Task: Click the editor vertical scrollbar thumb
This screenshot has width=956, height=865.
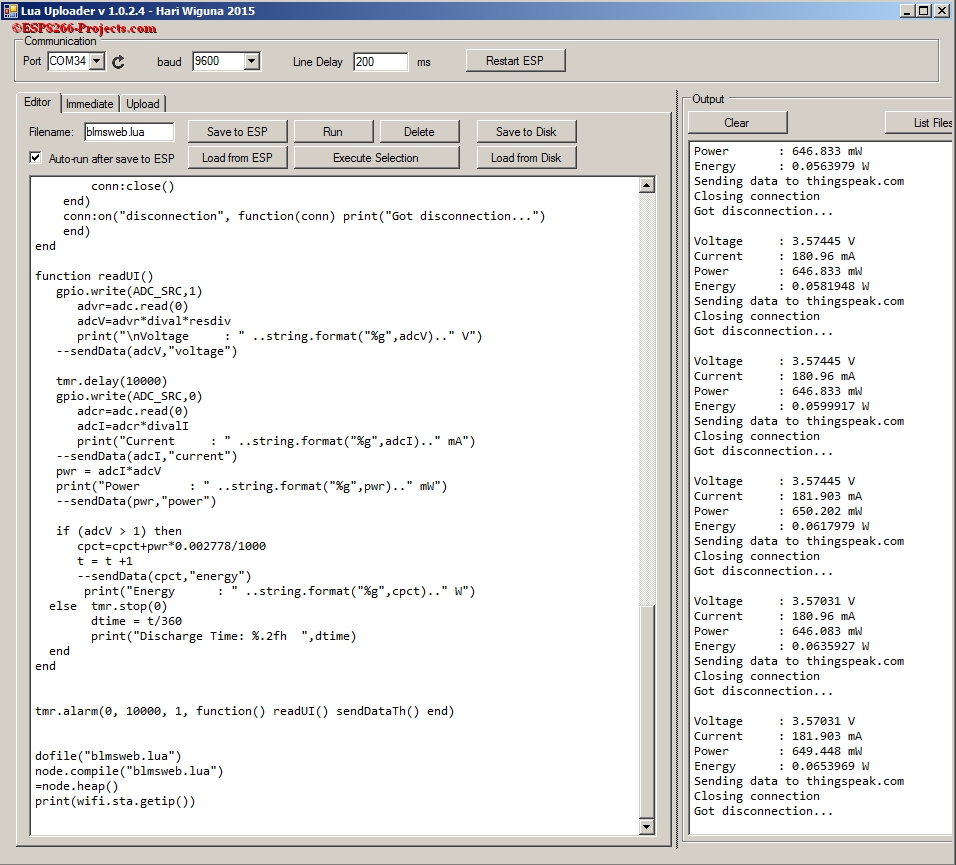Action: click(x=647, y=711)
